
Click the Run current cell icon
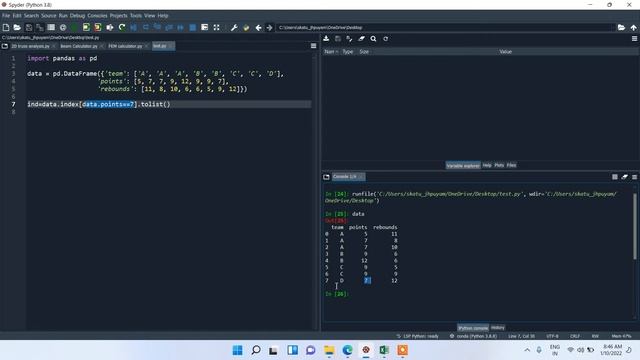(x=86, y=27)
